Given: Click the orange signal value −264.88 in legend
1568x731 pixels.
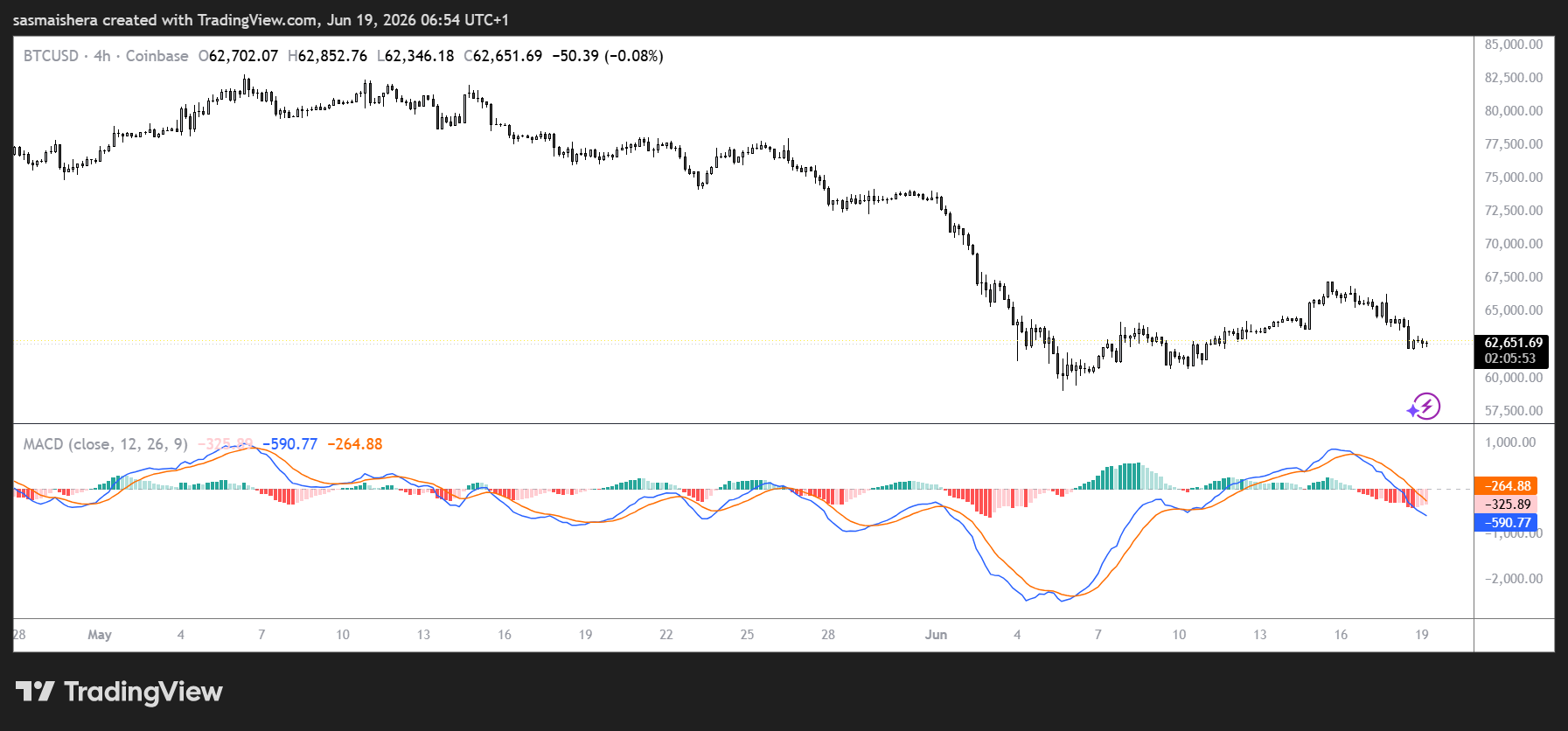Looking at the screenshot, I should [x=355, y=444].
